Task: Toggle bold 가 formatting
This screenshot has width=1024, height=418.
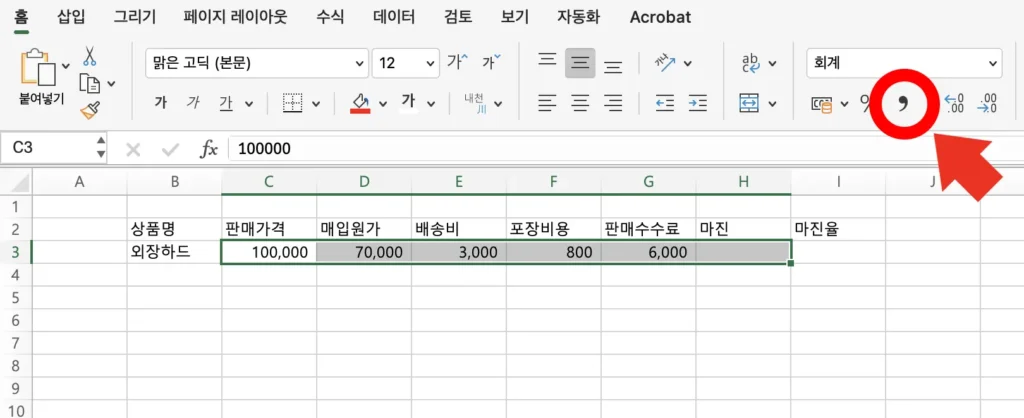Action: click(161, 103)
